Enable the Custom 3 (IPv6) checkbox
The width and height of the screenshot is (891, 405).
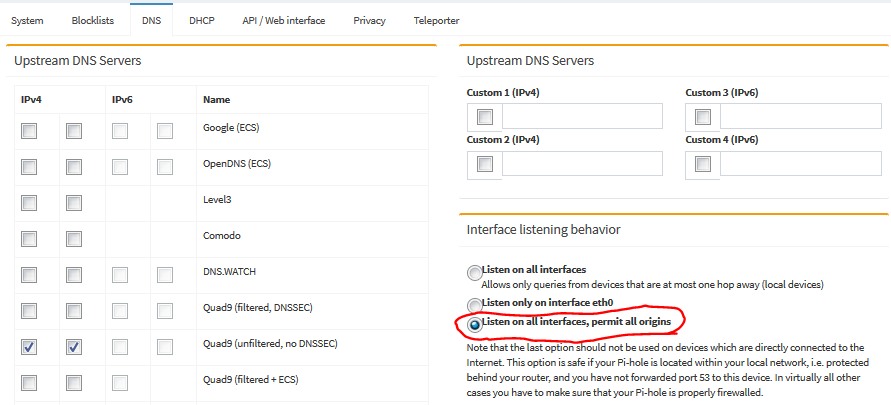[x=703, y=117]
